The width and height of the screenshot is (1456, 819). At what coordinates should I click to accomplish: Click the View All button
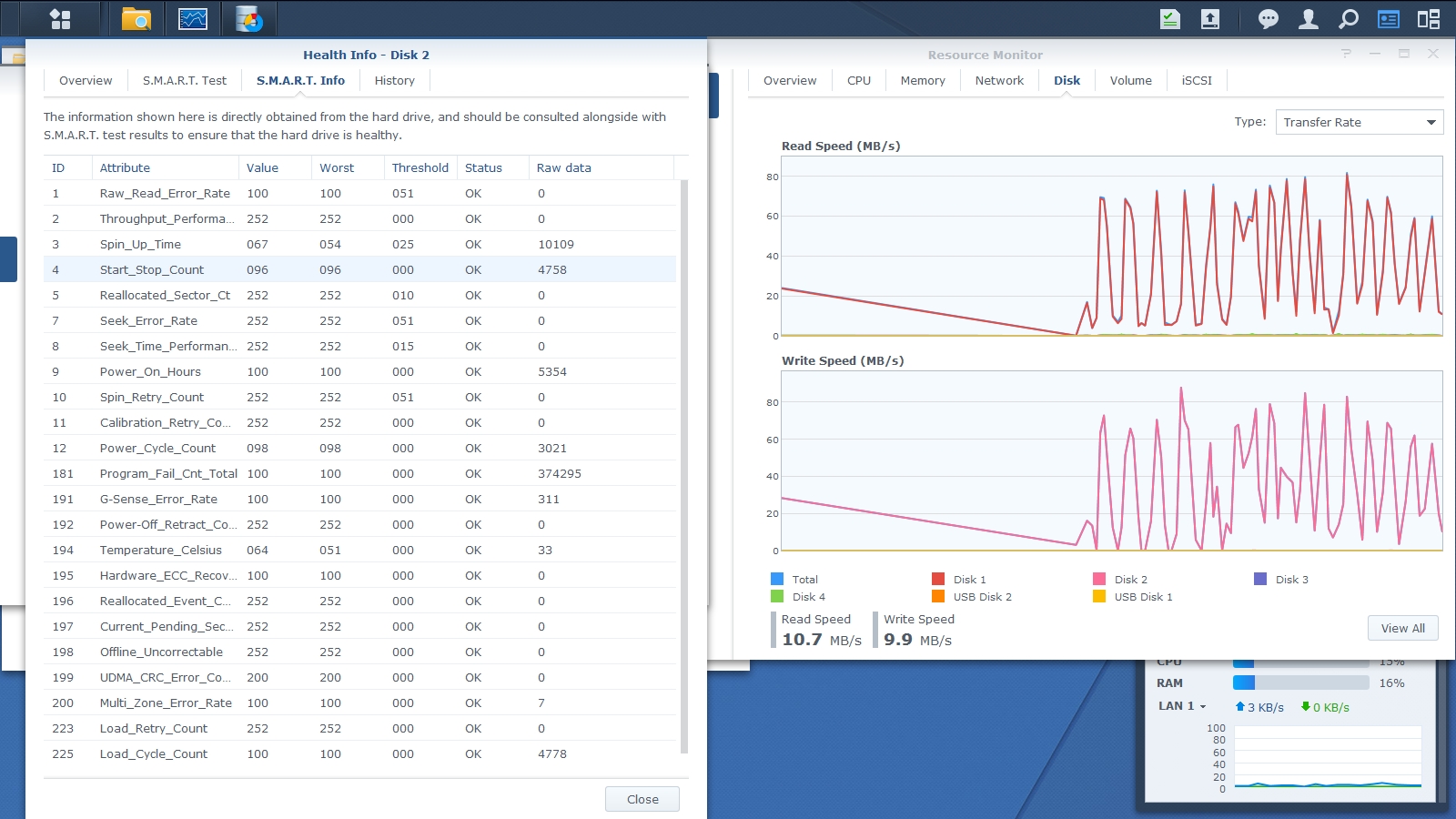tap(1402, 628)
